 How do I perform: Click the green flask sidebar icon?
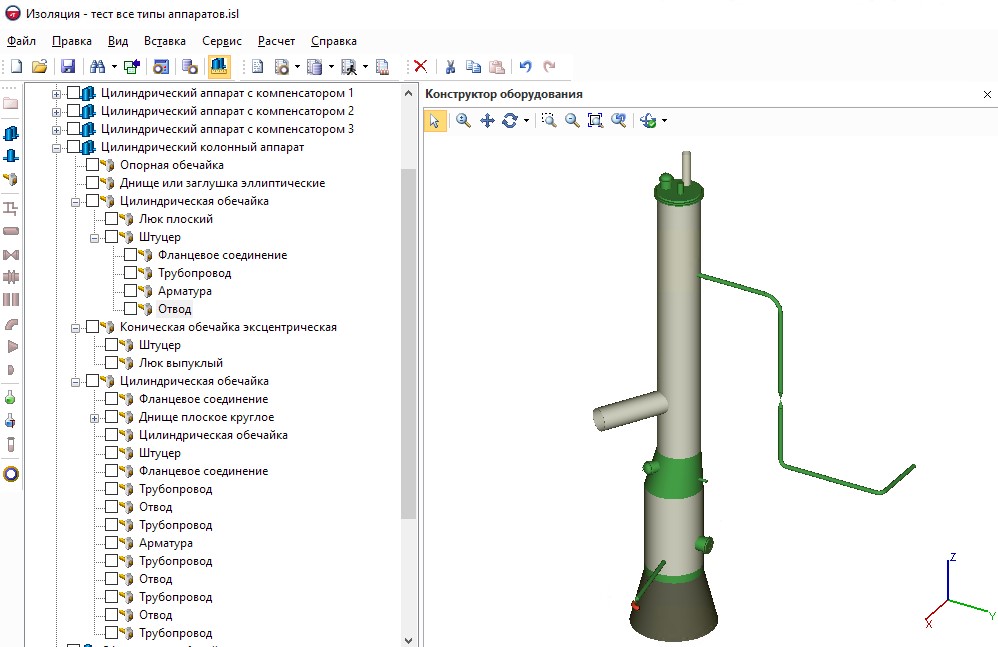click(x=10, y=398)
